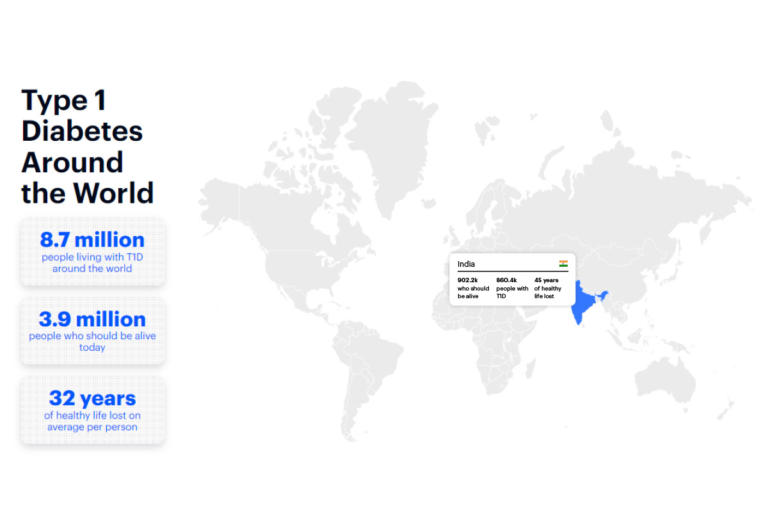This screenshot has width=768, height=512.
Task: Click the 8.7 million people living card
Action: [92, 252]
